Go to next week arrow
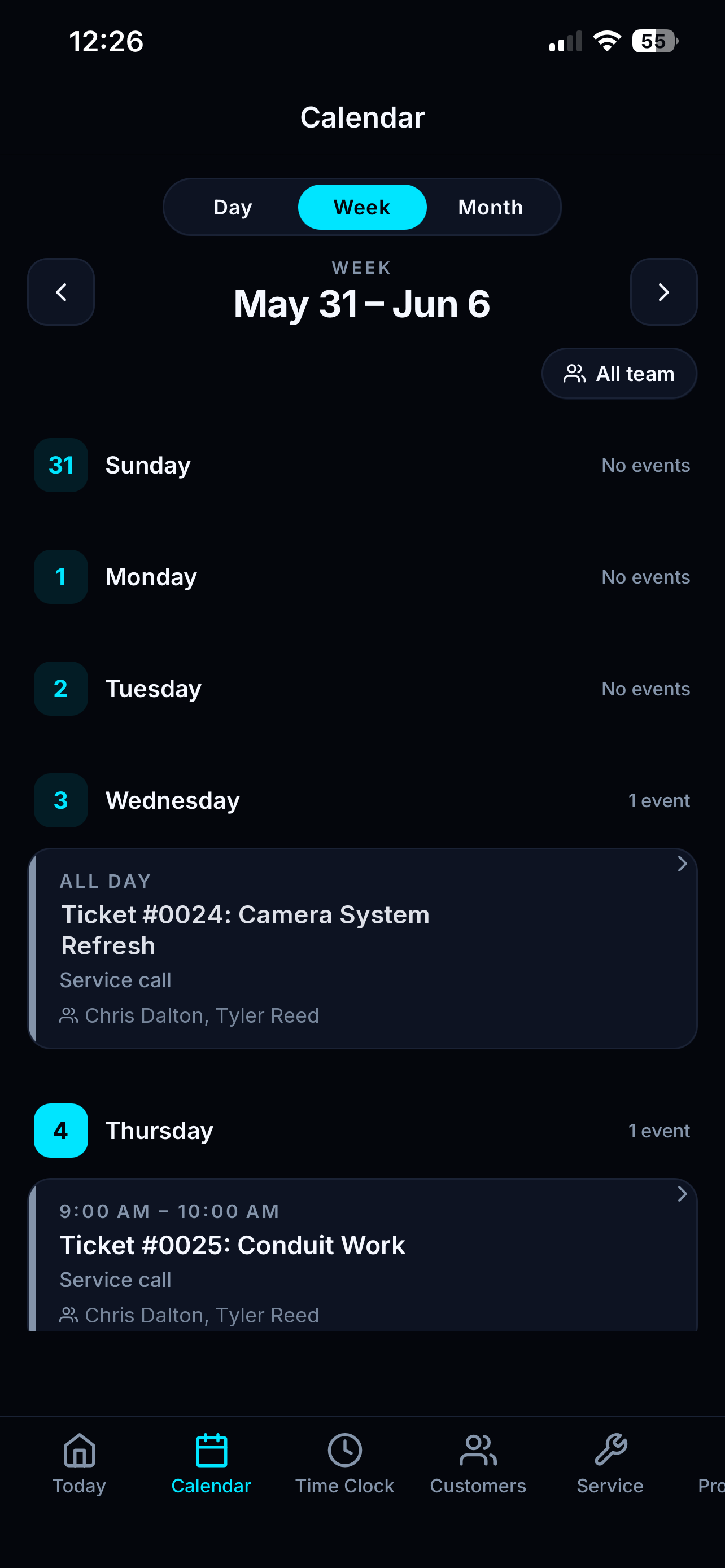 click(x=663, y=292)
